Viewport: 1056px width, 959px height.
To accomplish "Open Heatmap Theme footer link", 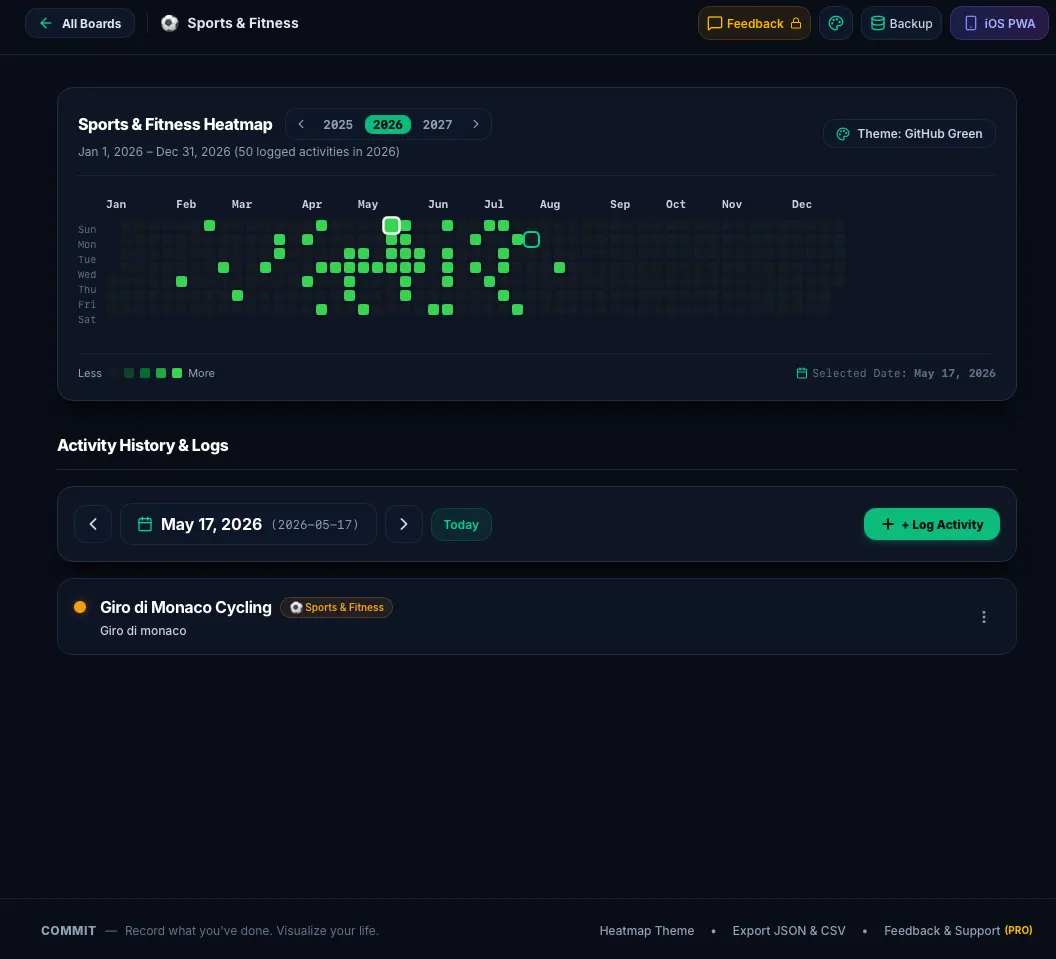I will (x=647, y=931).
